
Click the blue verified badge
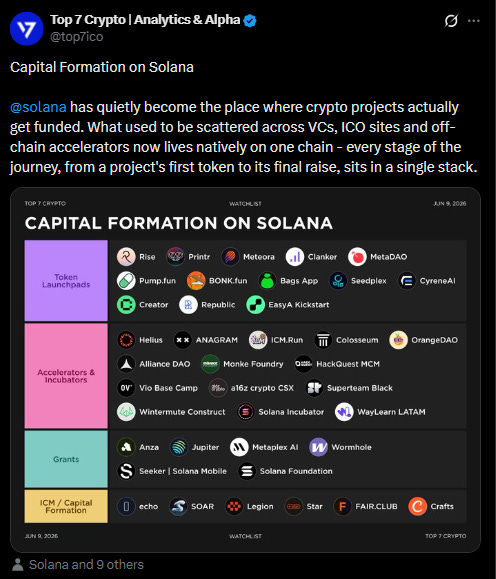pyautogui.click(x=250, y=20)
